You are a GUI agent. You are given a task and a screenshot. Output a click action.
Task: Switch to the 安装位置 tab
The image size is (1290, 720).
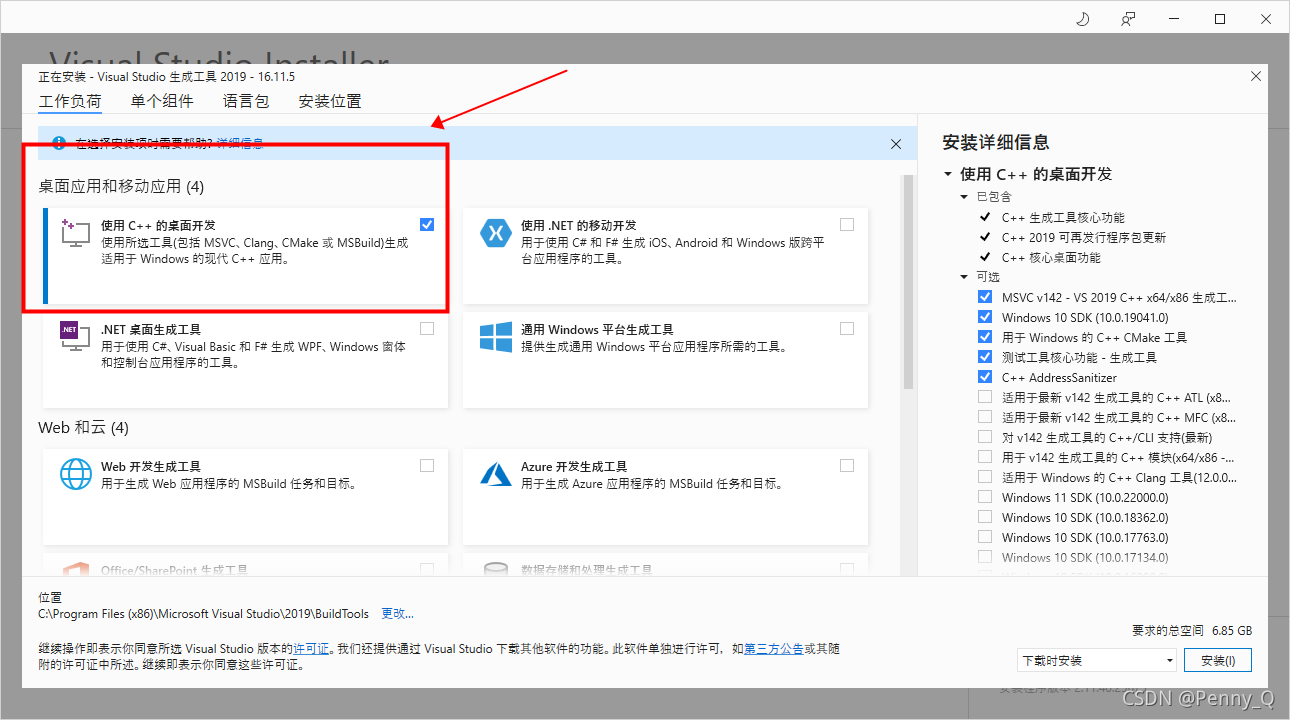[330, 101]
